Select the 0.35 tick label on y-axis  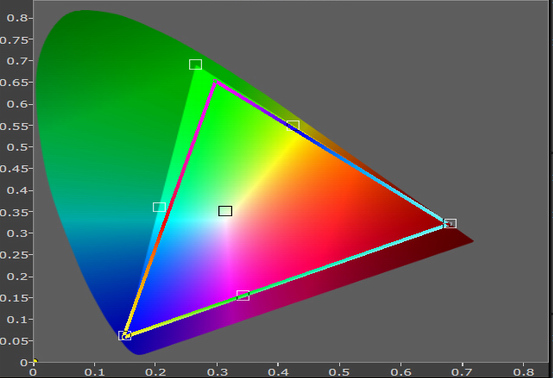(x=14, y=212)
